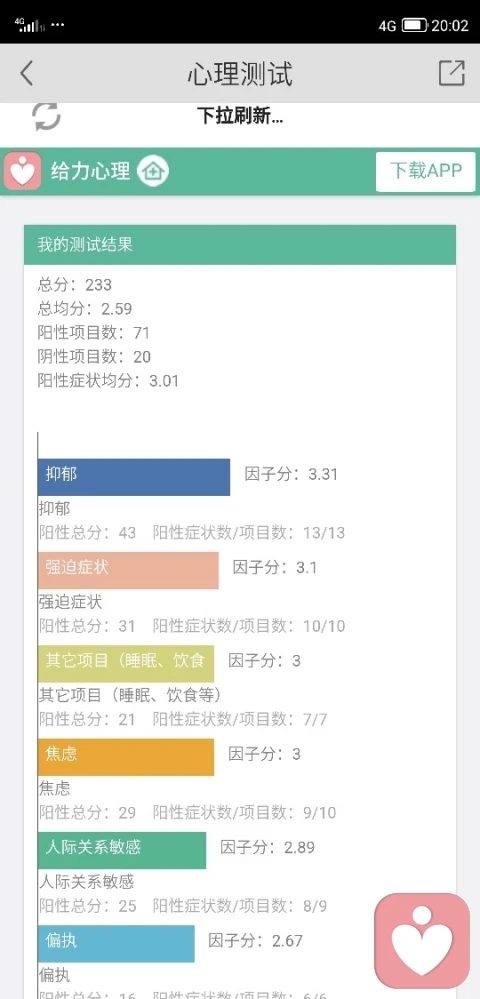This screenshot has height=999, width=480.
Task: Tap the 总分：233 result line
Action: [75, 284]
